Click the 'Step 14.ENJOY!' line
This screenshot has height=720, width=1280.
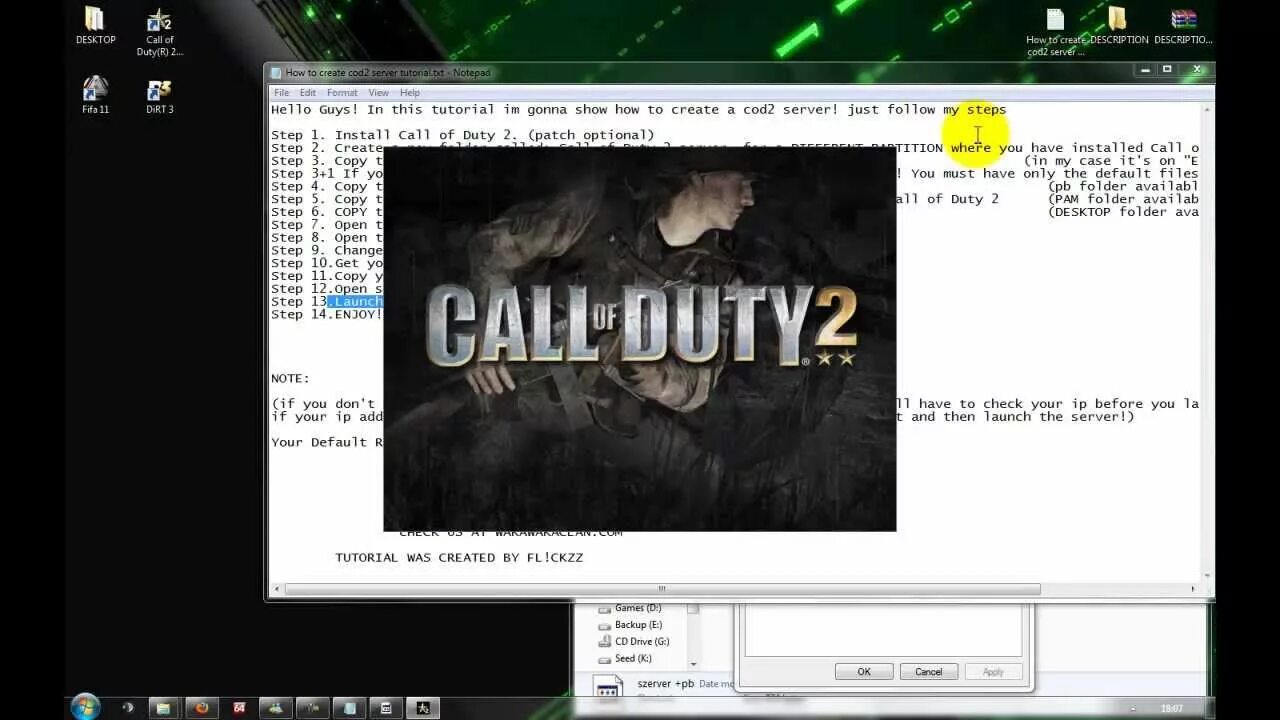coord(326,315)
